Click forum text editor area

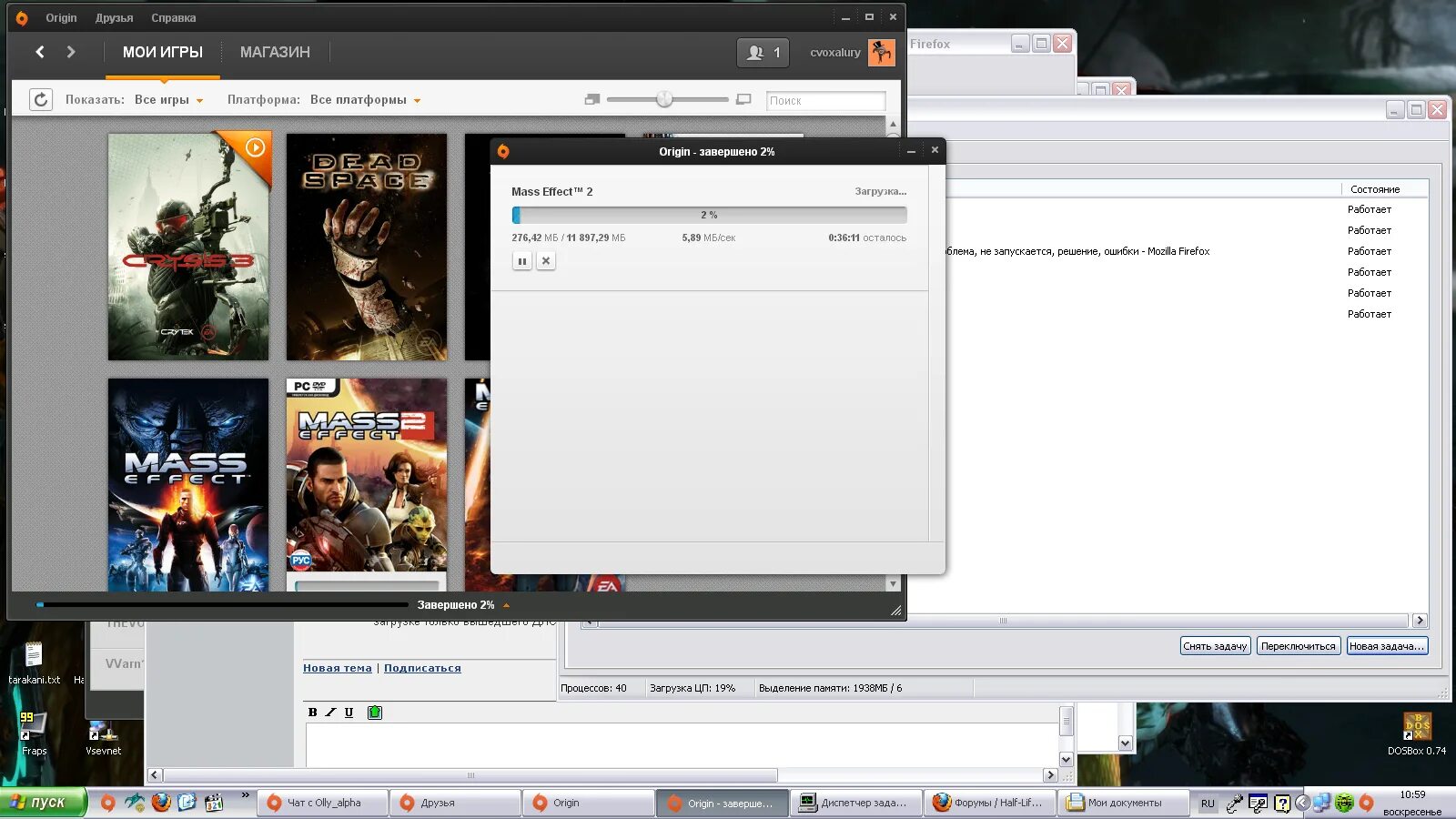coord(682,745)
